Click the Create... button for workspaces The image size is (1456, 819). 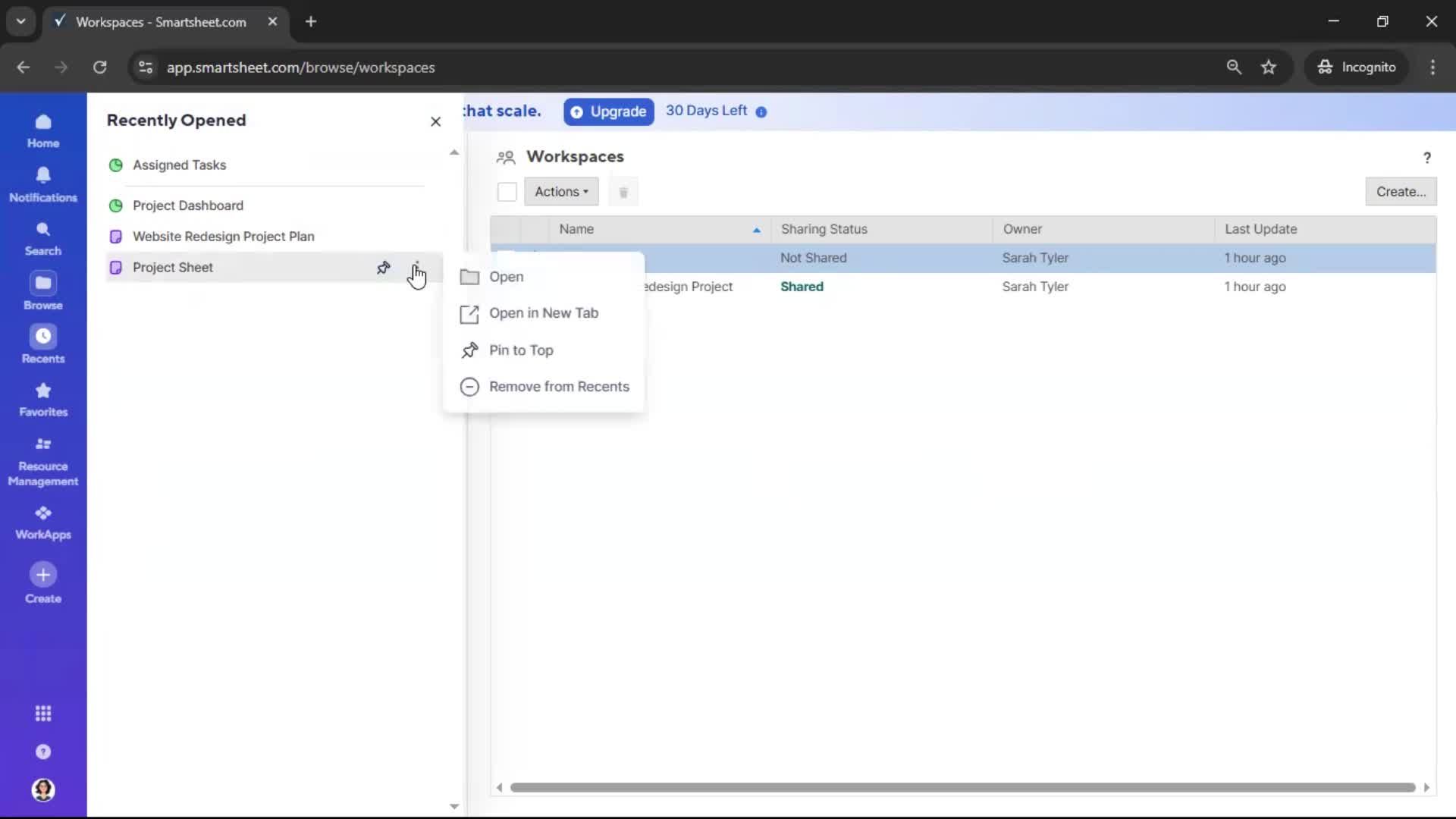click(1401, 191)
